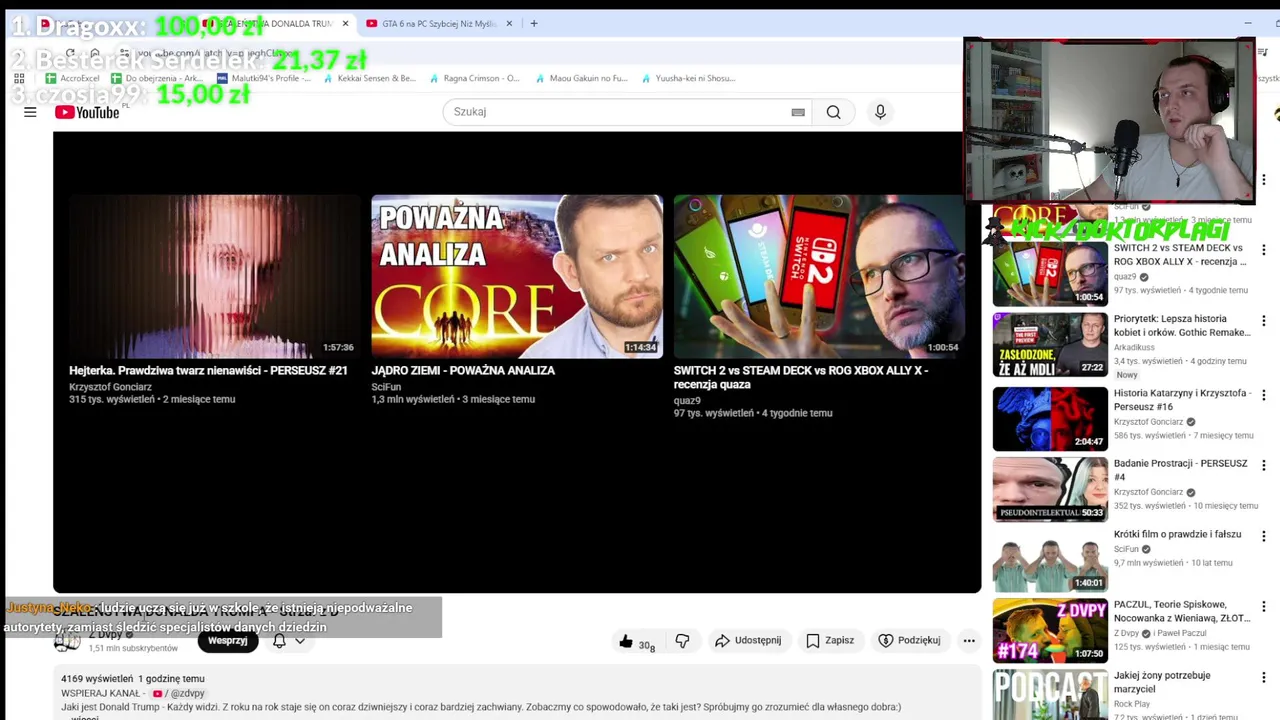Viewport: 1280px width, 720px height.
Task: Open sidebar video SWITCH 2 vs STEAM DECK
Action: pyautogui.click(x=1050, y=274)
